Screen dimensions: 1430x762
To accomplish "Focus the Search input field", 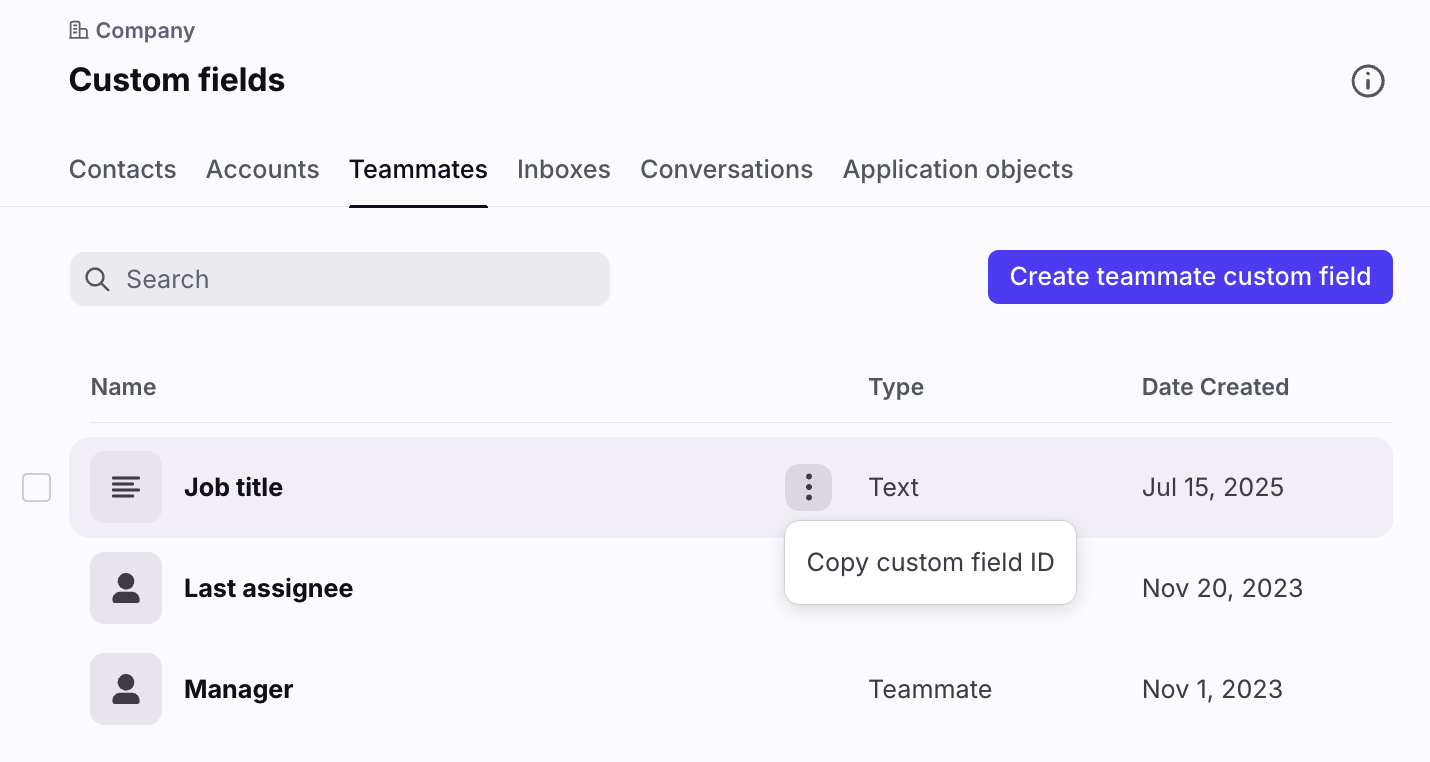I will point(360,279).
